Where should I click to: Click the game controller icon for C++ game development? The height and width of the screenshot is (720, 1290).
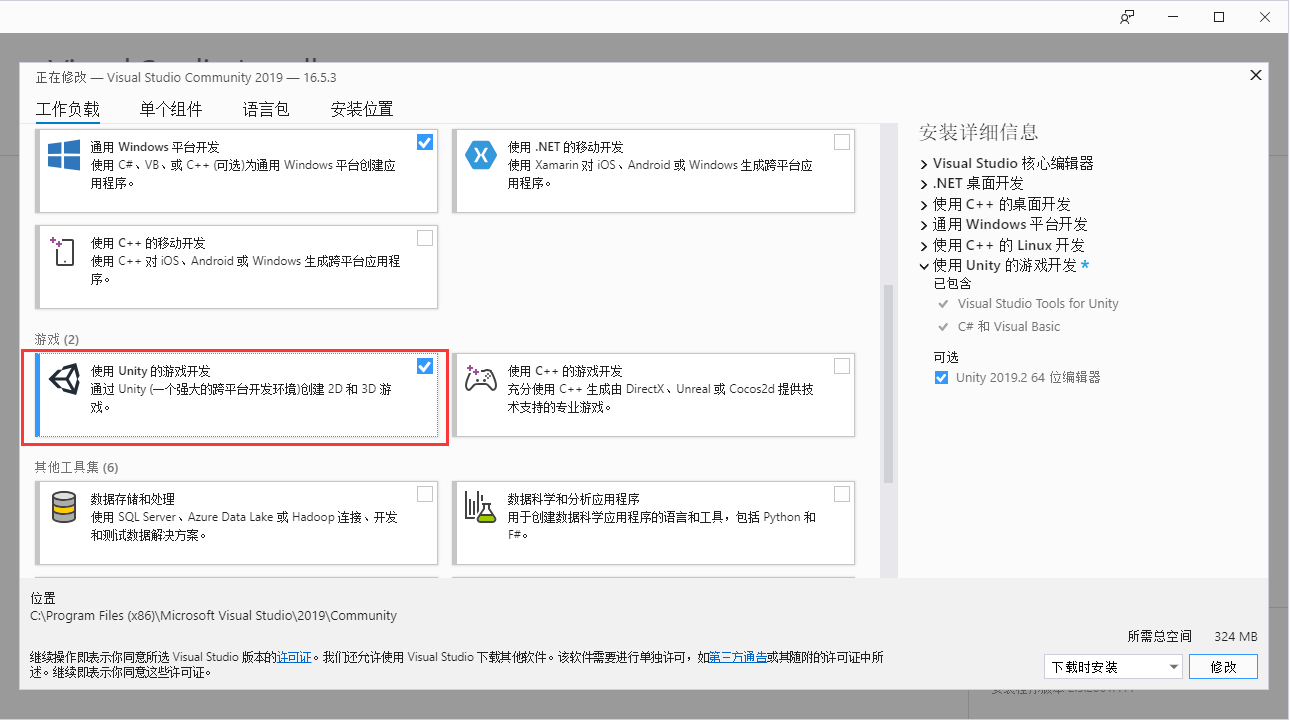tap(481, 377)
